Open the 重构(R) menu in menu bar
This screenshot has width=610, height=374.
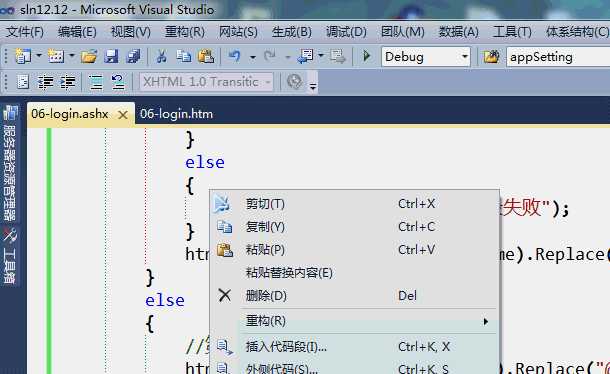184,32
